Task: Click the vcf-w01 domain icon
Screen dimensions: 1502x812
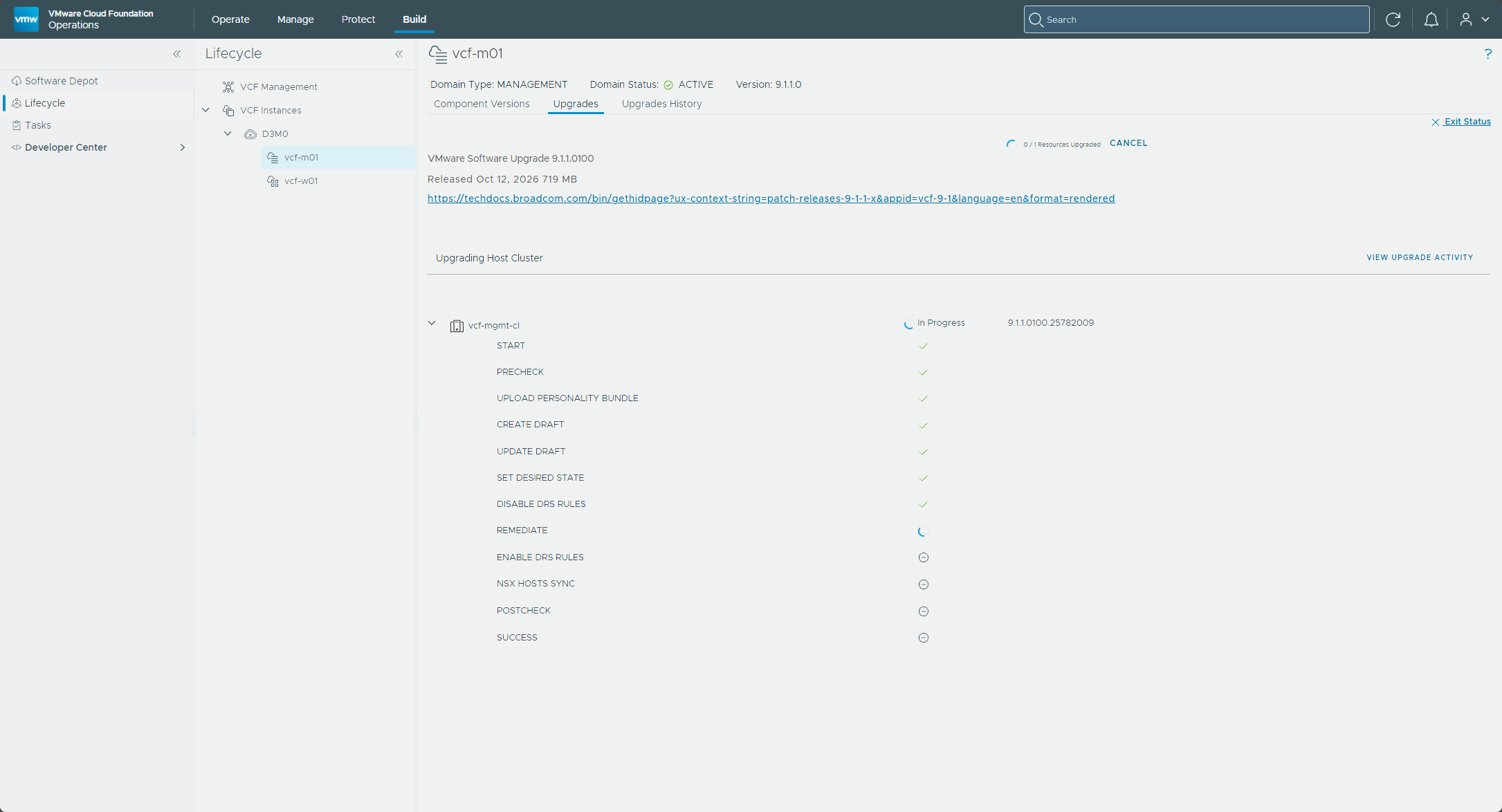Action: coord(273,181)
